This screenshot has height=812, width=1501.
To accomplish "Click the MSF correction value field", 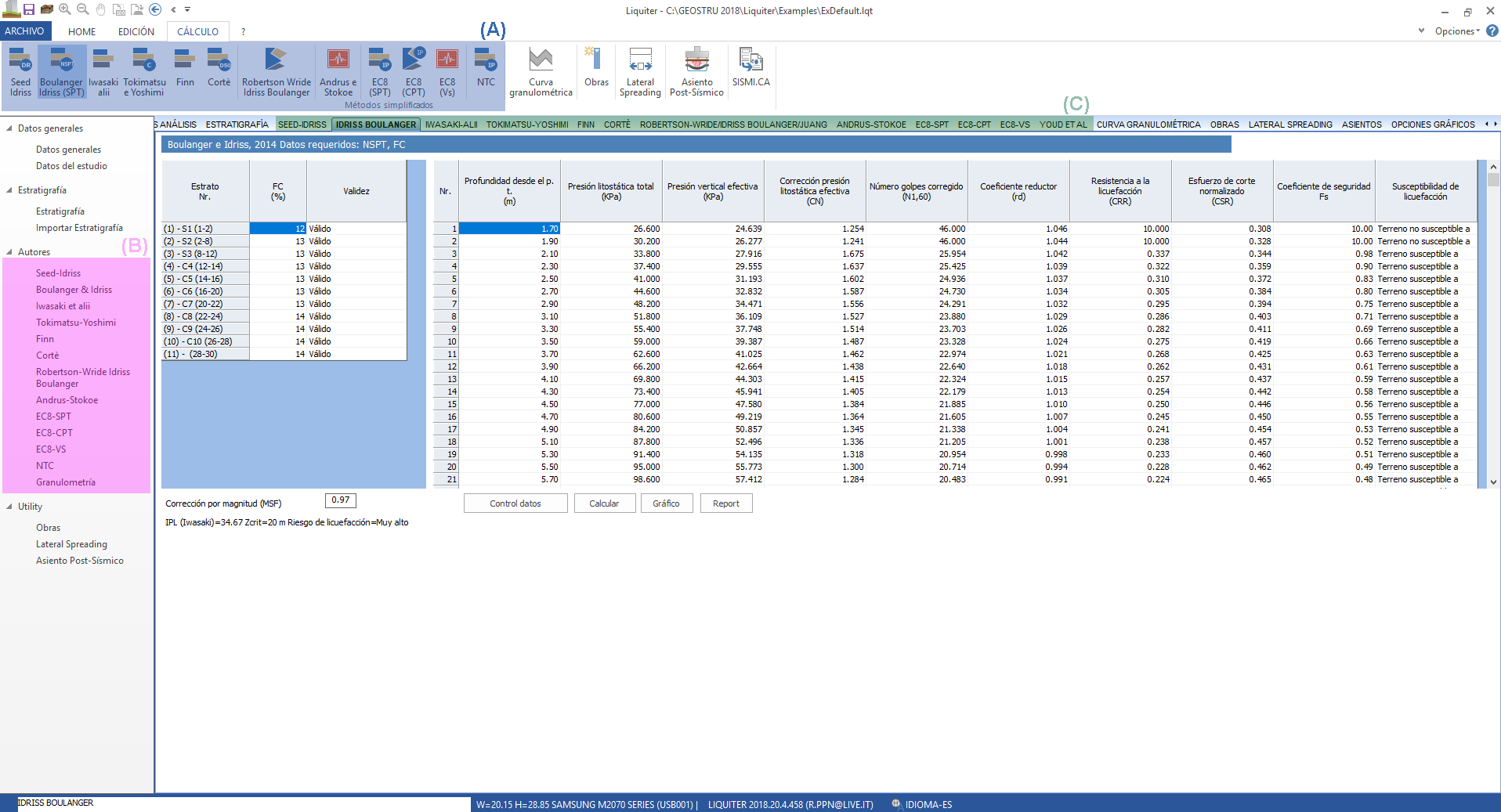I will point(341,500).
